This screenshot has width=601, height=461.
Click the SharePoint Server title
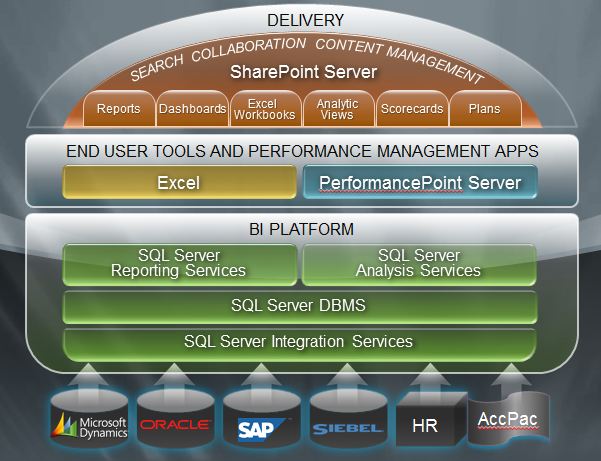pyautogui.click(x=304, y=72)
